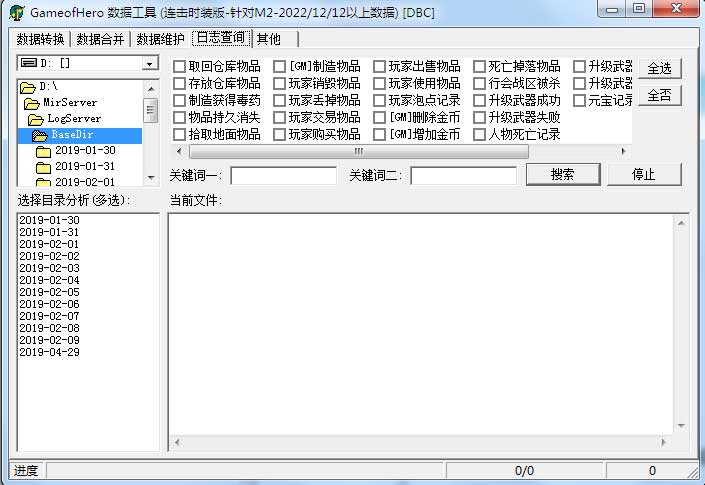Click the LogServer folder icon

36,120
